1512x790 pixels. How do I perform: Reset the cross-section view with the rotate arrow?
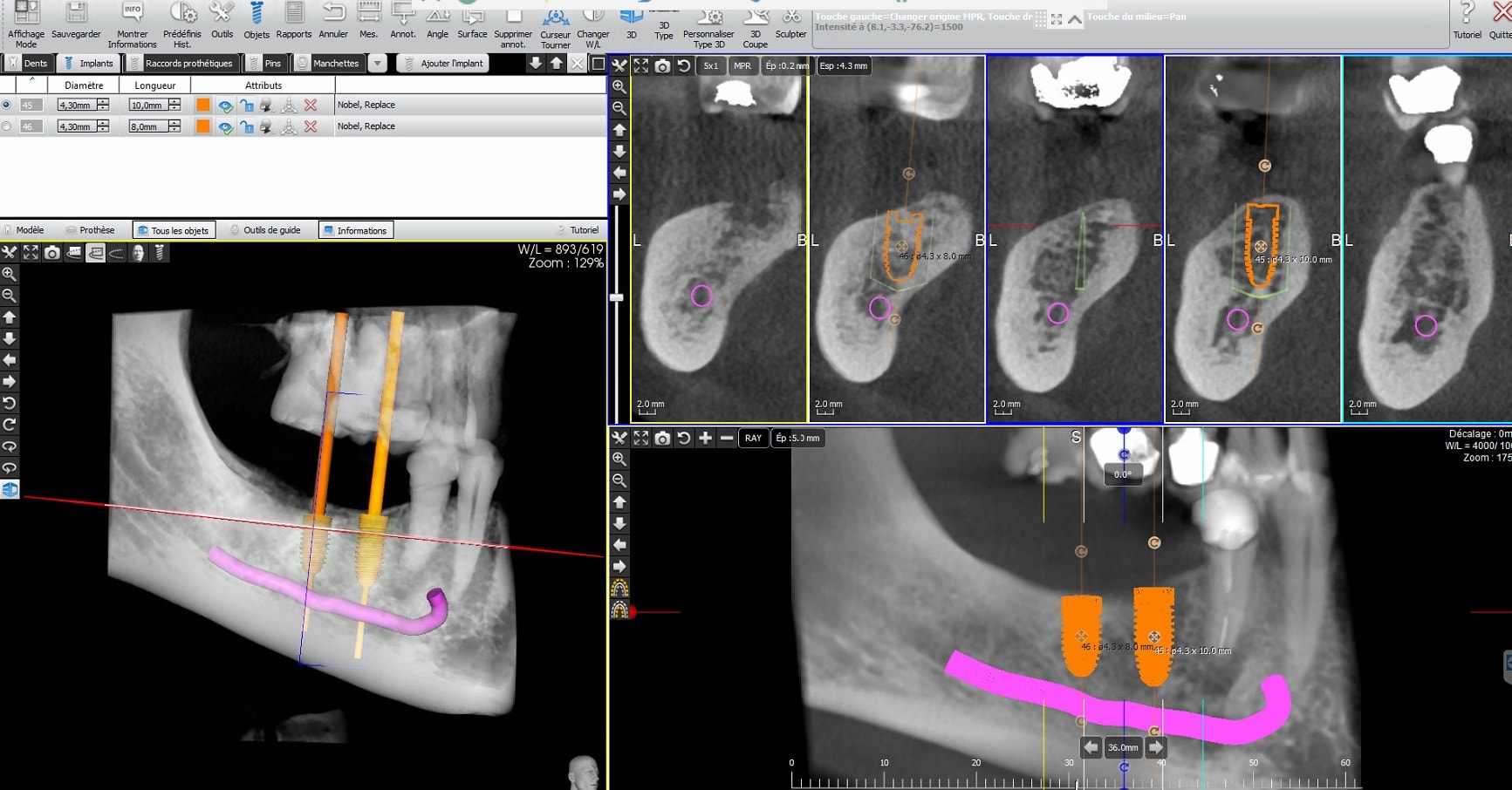coord(684,66)
